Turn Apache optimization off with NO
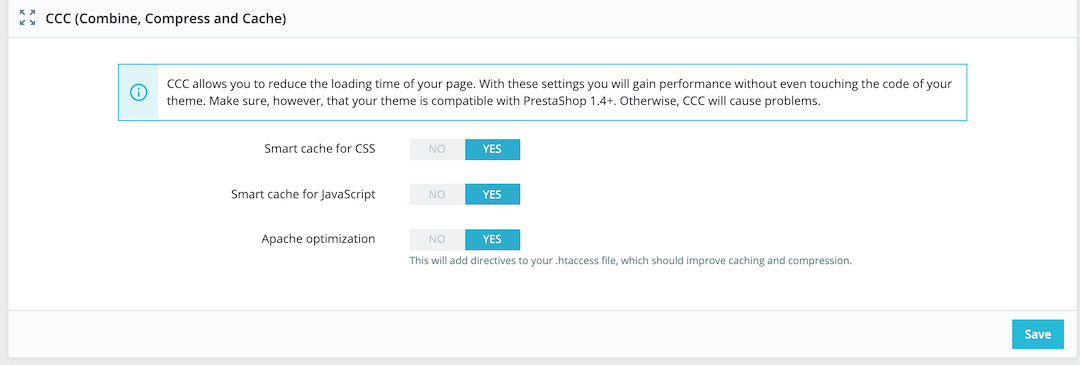This screenshot has height=365, width=1080. click(x=437, y=240)
